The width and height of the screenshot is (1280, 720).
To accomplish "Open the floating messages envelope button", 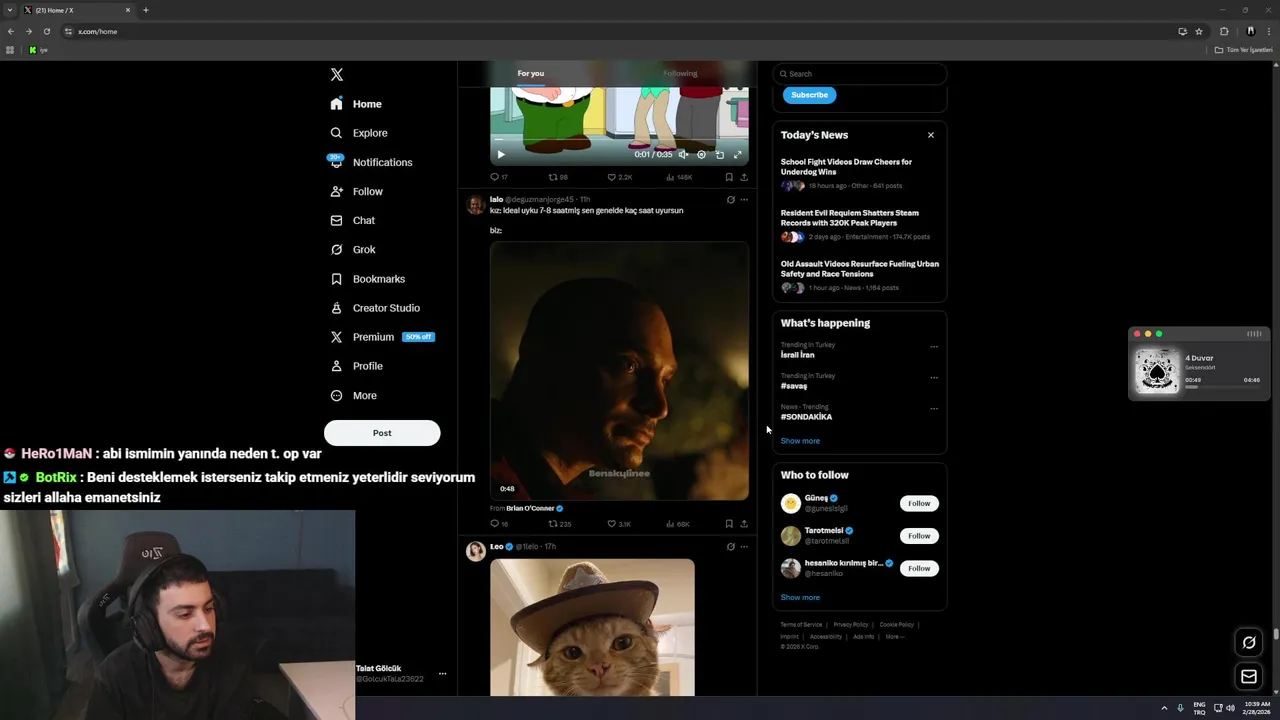I will (1249, 677).
